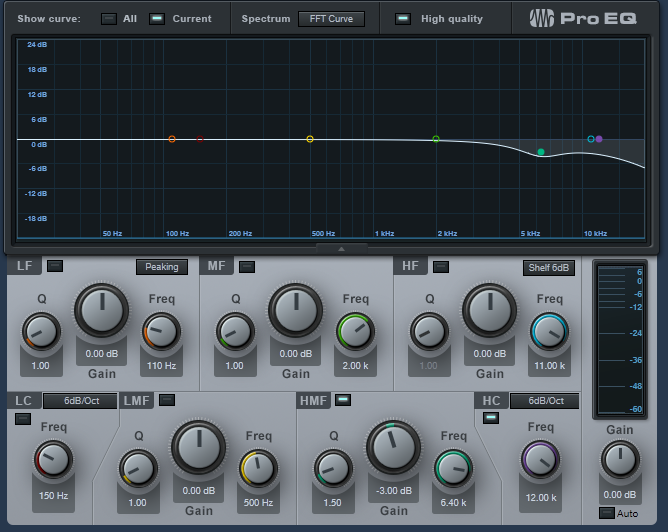Viewport: 668px width, 532px height.
Task: Click the MF Freq knob
Action: [x=355, y=332]
